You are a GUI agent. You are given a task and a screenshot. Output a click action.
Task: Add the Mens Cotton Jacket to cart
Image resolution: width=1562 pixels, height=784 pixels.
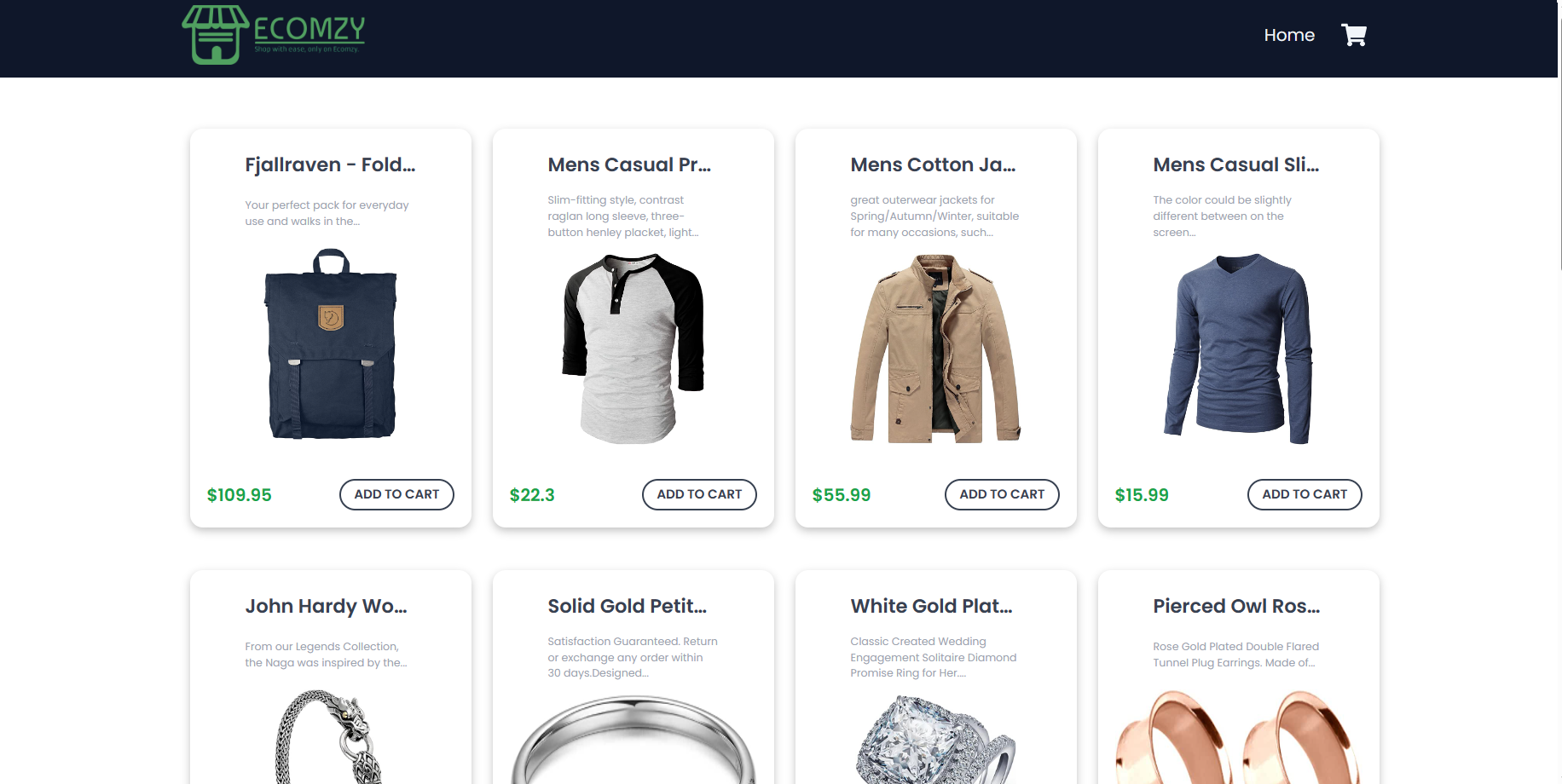pyautogui.click(x=1002, y=494)
